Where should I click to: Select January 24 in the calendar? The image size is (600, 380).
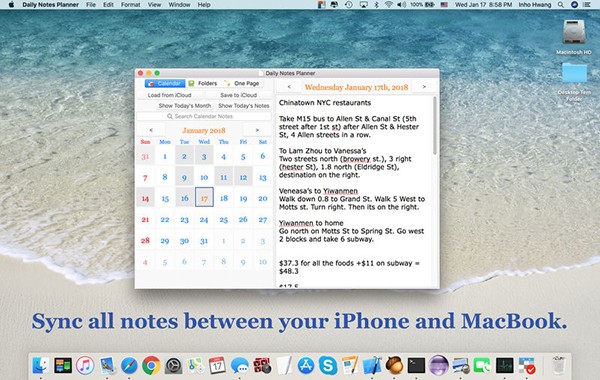pos(204,220)
